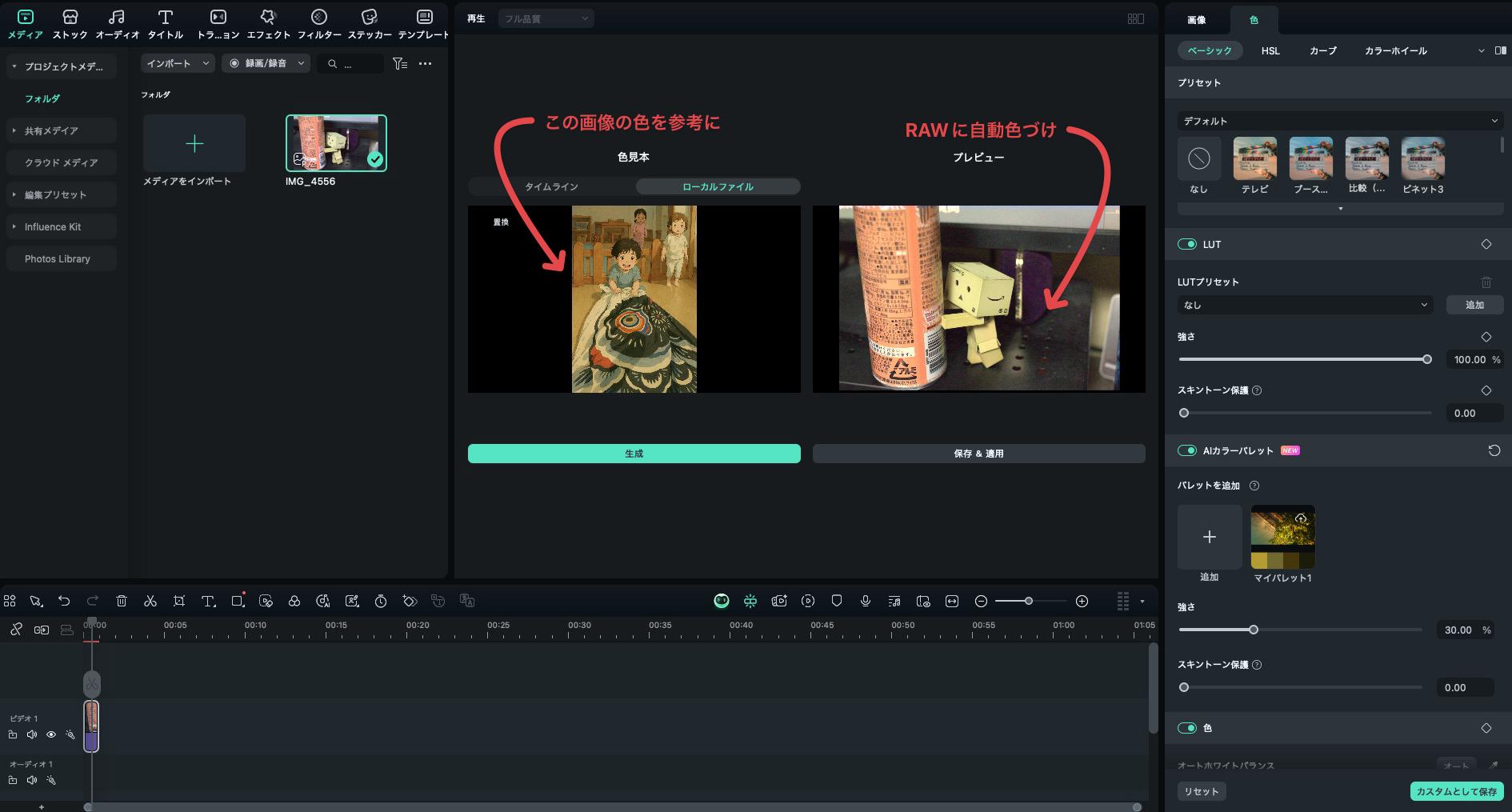Viewport: 1512px width, 812px height.
Task: Click the zoom-in plus icon on timeline
Action: (x=1082, y=601)
